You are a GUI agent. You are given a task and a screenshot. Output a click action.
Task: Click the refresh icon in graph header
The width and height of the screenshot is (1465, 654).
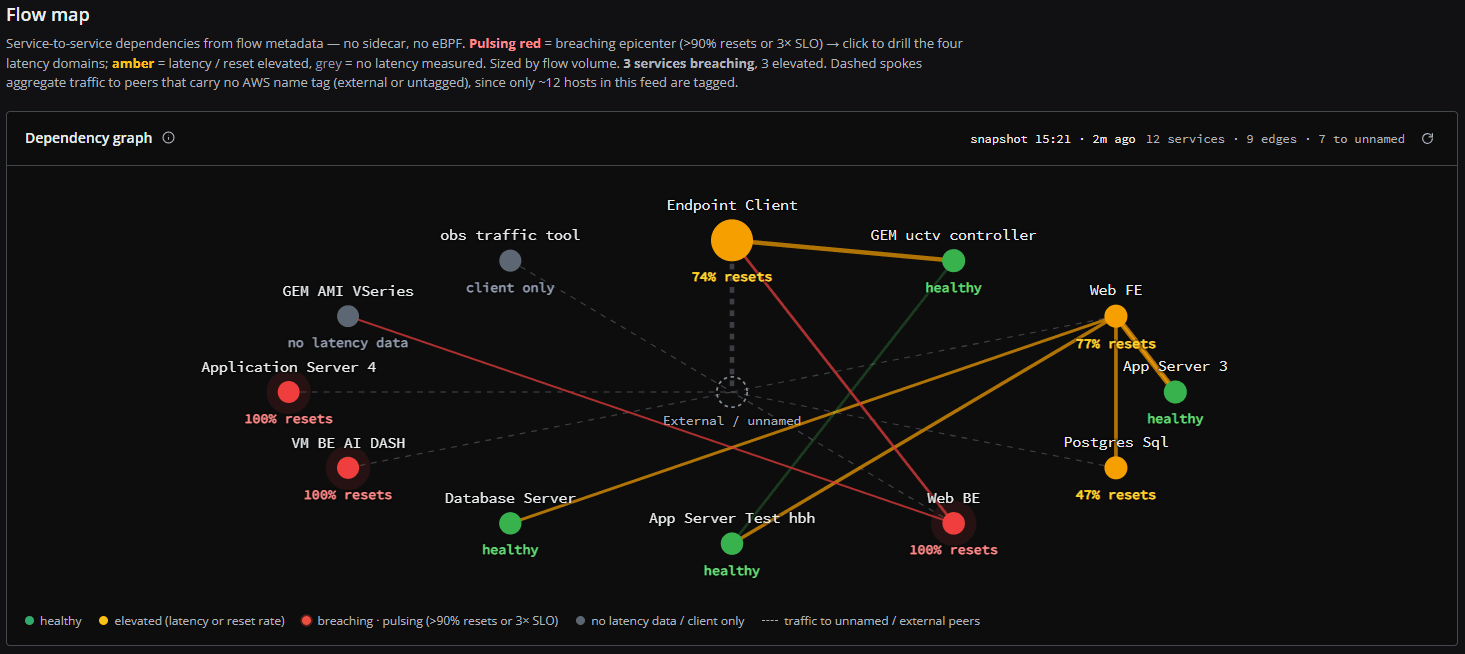(1427, 139)
